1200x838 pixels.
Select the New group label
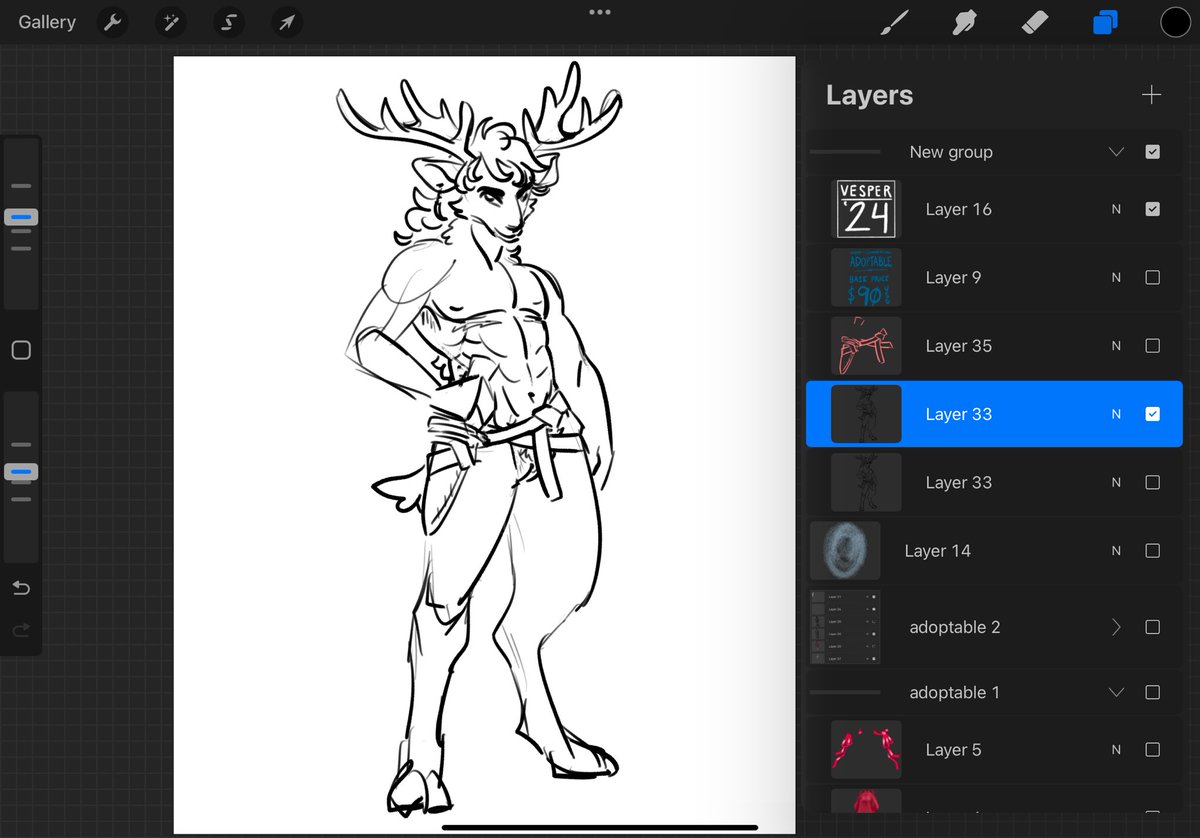click(x=951, y=152)
